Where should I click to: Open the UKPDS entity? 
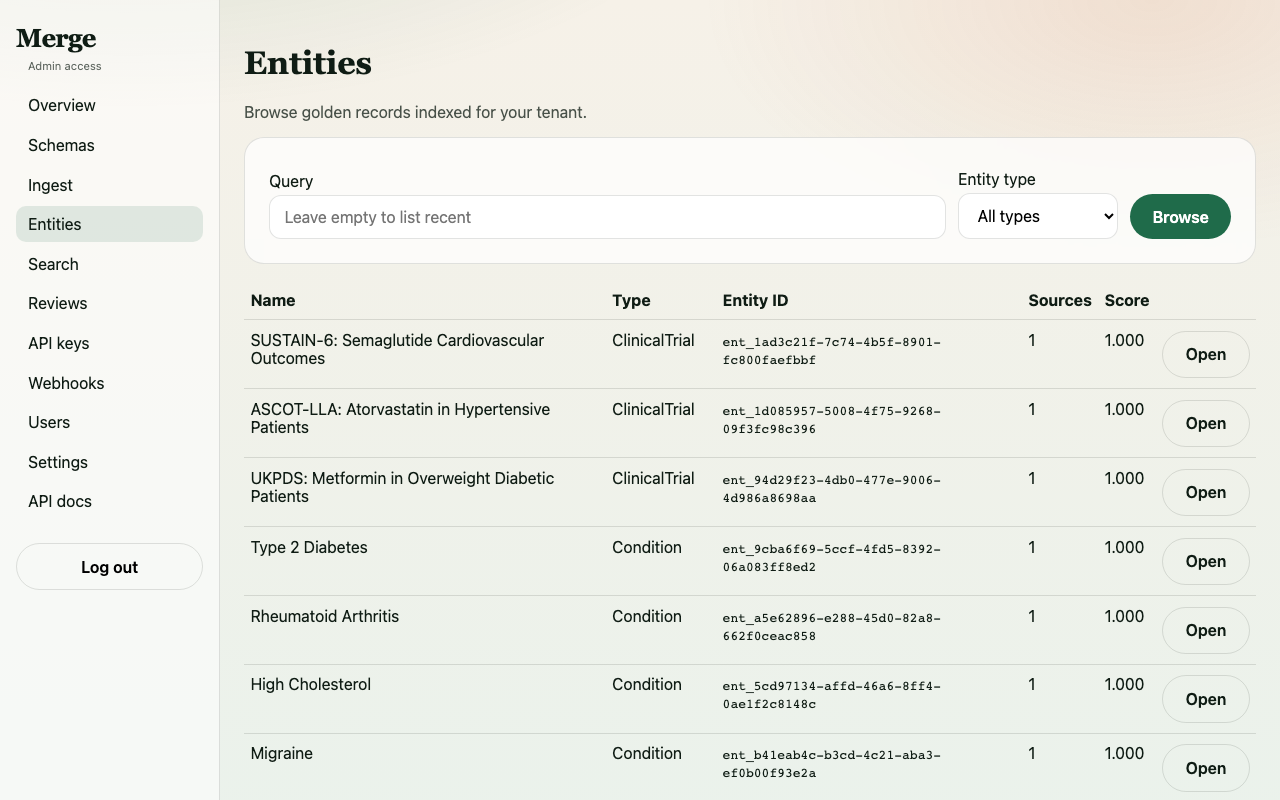pyautogui.click(x=1205, y=492)
